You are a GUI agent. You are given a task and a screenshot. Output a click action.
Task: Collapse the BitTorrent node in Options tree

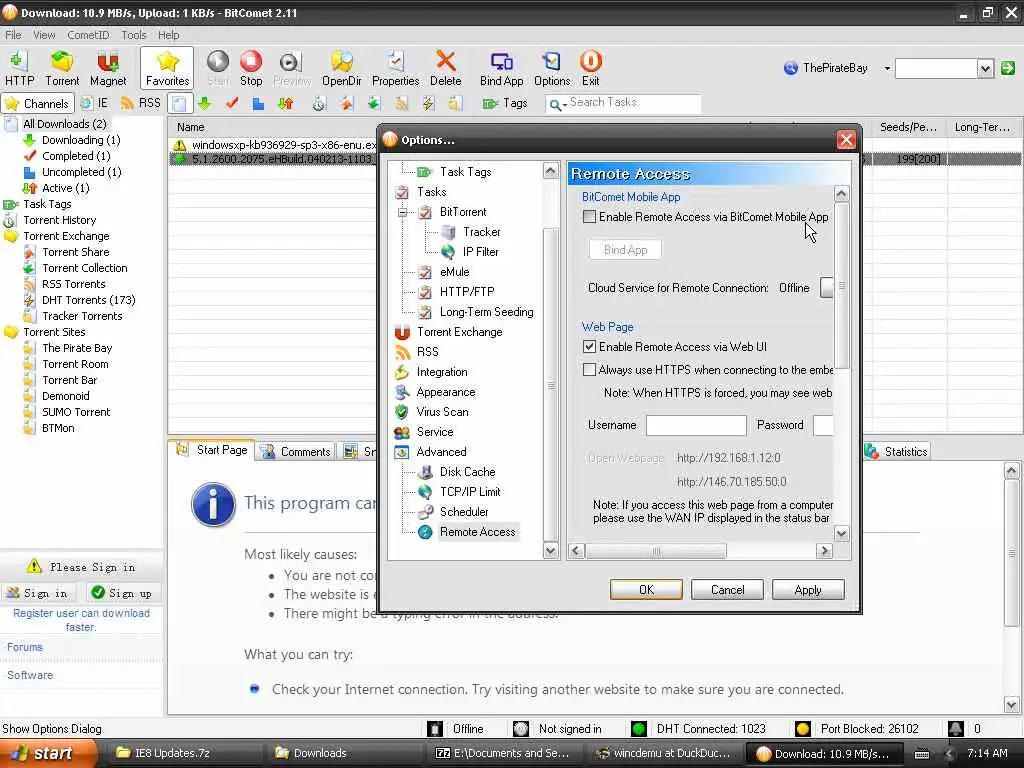click(402, 212)
